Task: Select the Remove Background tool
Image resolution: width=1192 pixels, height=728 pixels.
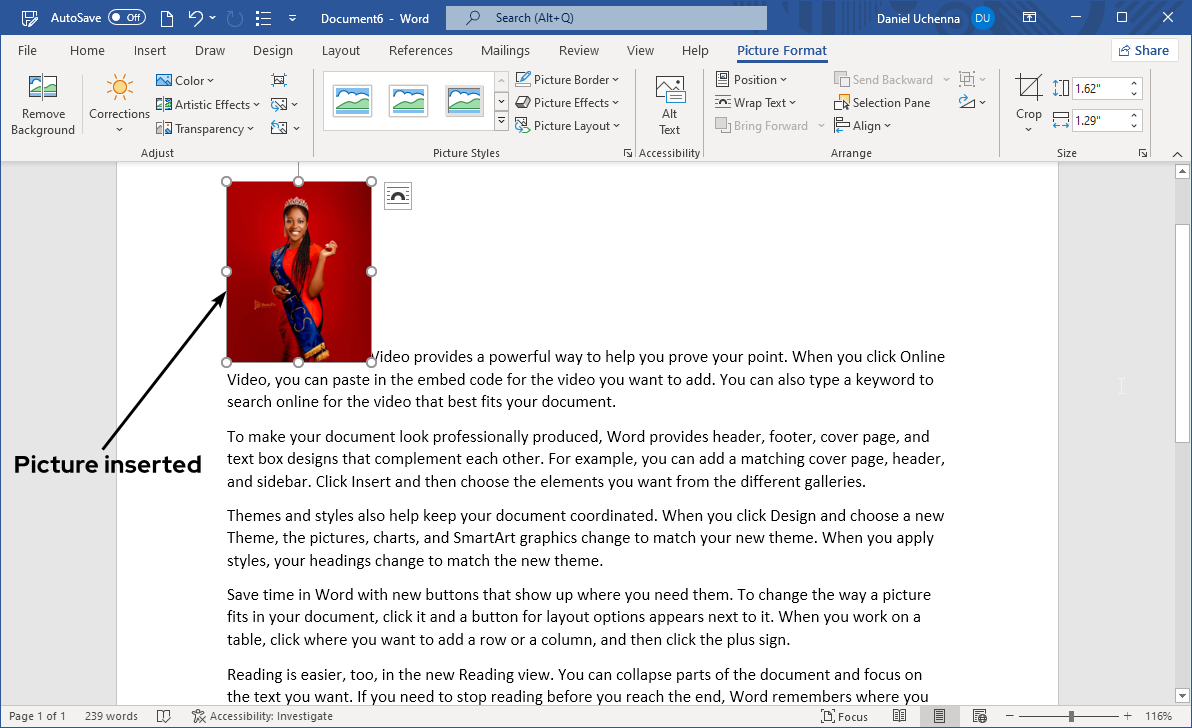Action: click(x=42, y=103)
